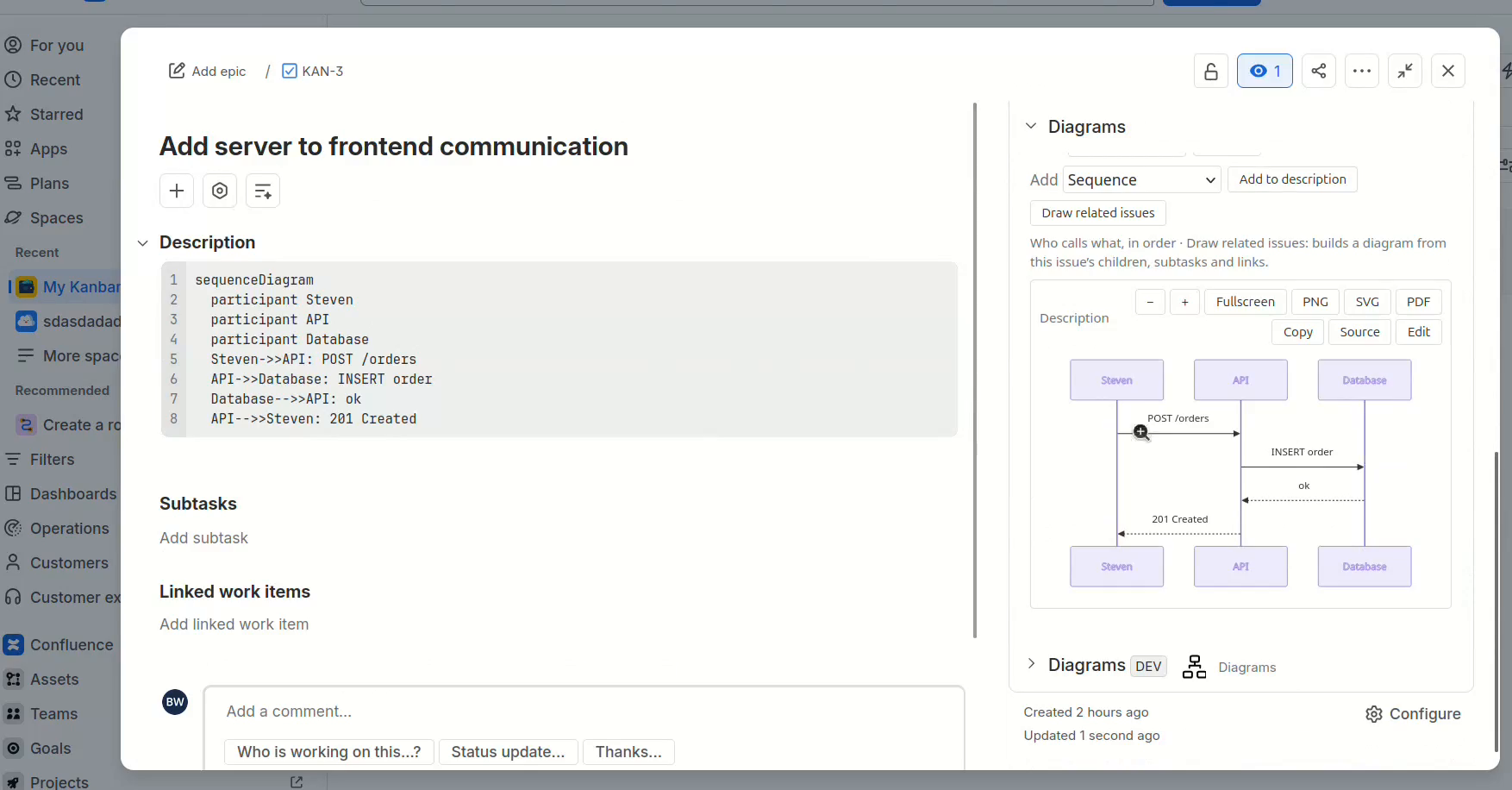Click the Add to description button
1512x790 pixels.
[1292, 179]
